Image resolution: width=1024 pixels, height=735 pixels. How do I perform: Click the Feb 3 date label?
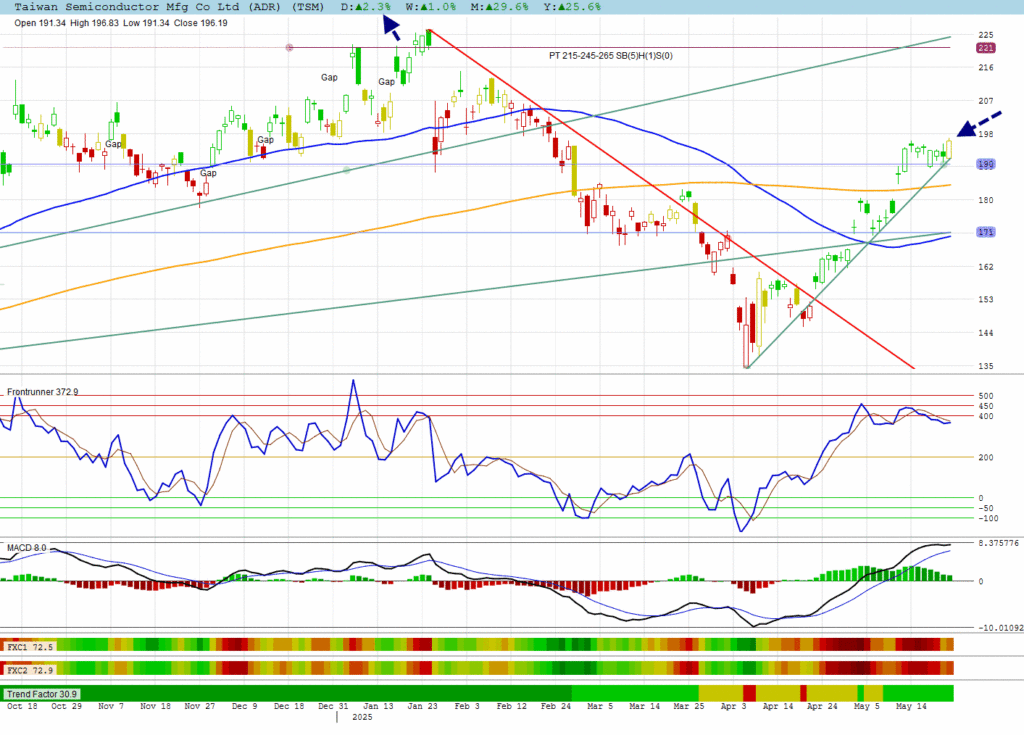(467, 706)
